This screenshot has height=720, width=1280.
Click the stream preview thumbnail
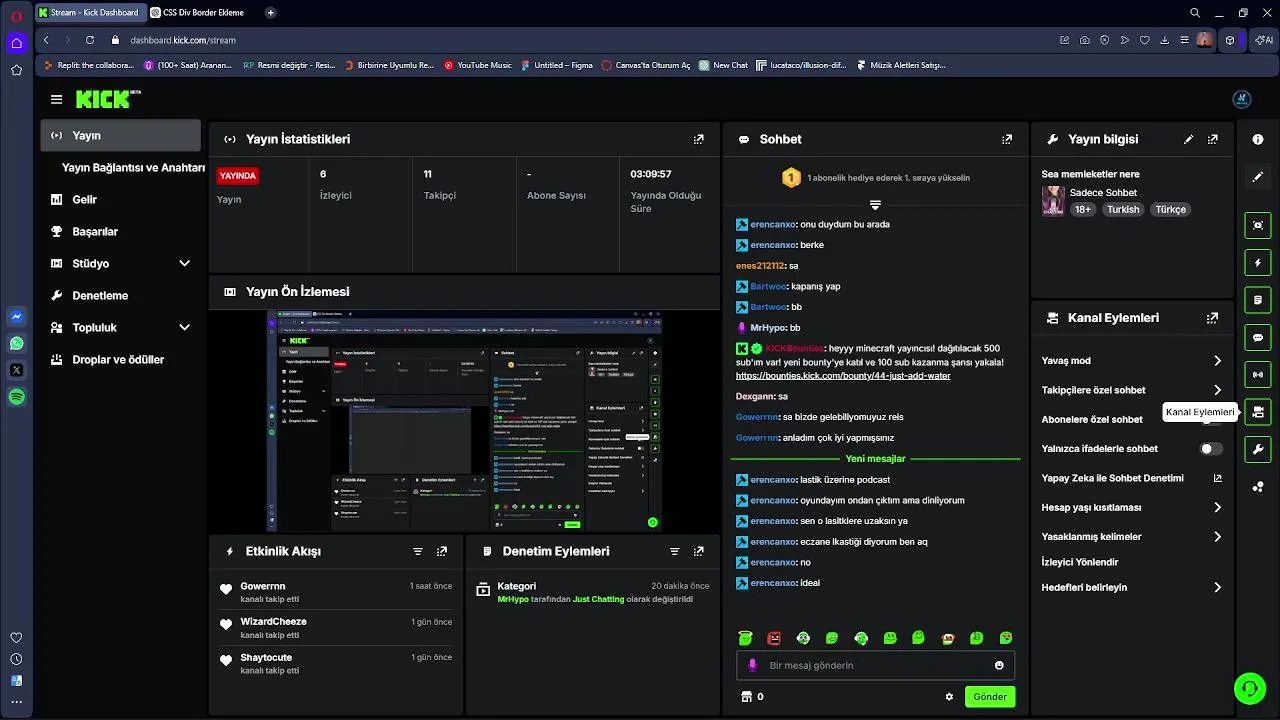[x=464, y=421]
